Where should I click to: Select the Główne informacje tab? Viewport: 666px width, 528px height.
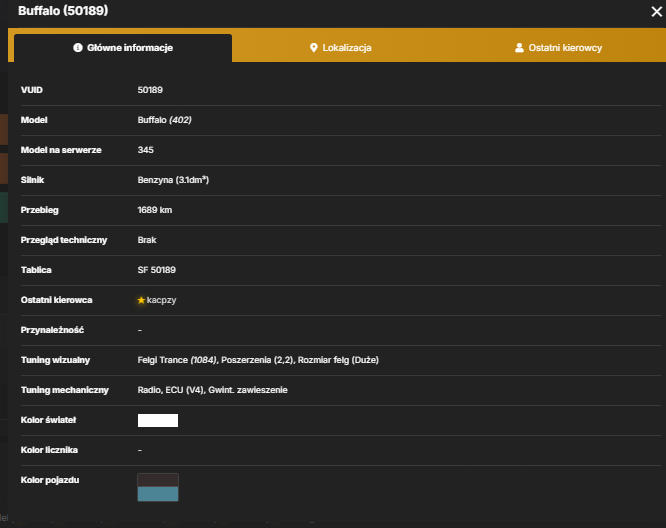(x=123, y=48)
